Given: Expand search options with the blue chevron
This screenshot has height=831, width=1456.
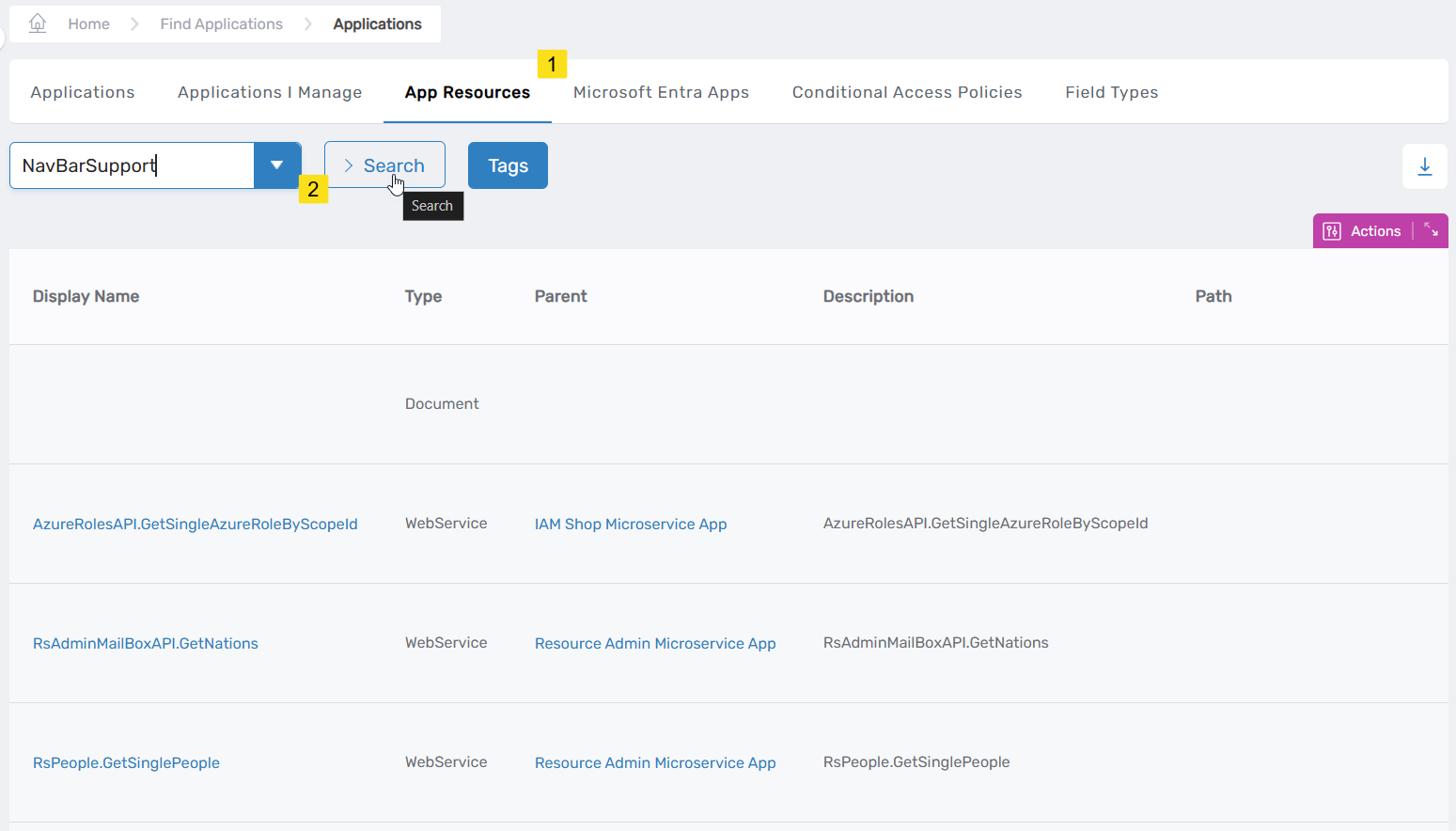Looking at the screenshot, I should click(278, 165).
